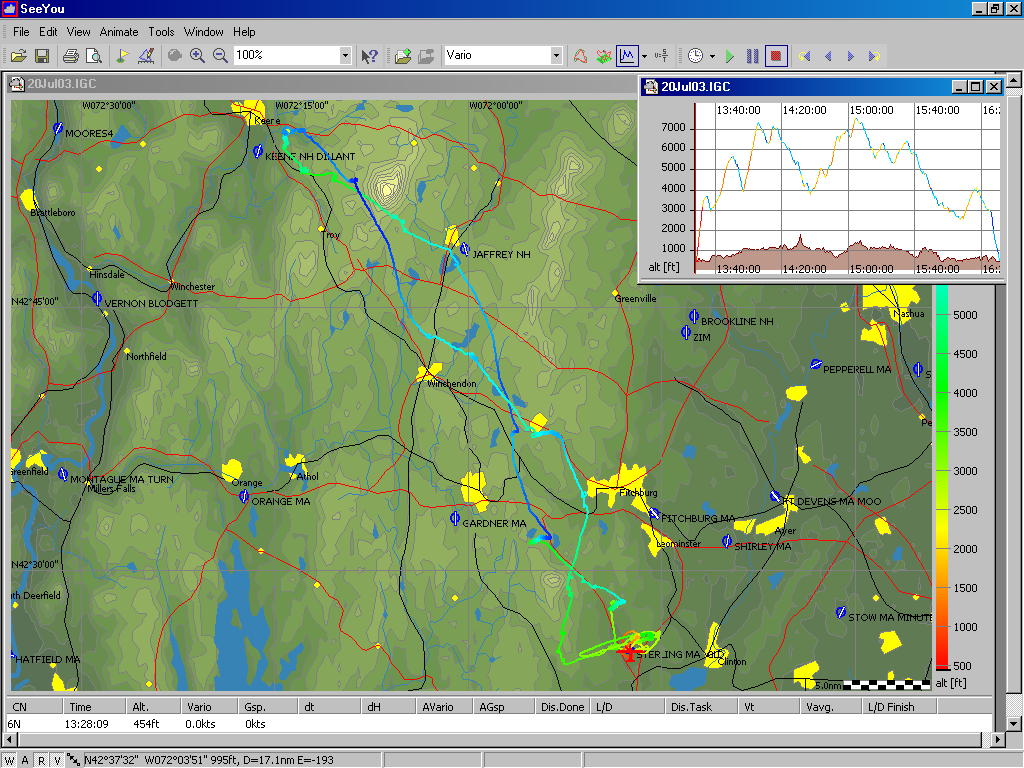Click the Save disk icon
The width and height of the screenshot is (1024, 768).
point(42,56)
